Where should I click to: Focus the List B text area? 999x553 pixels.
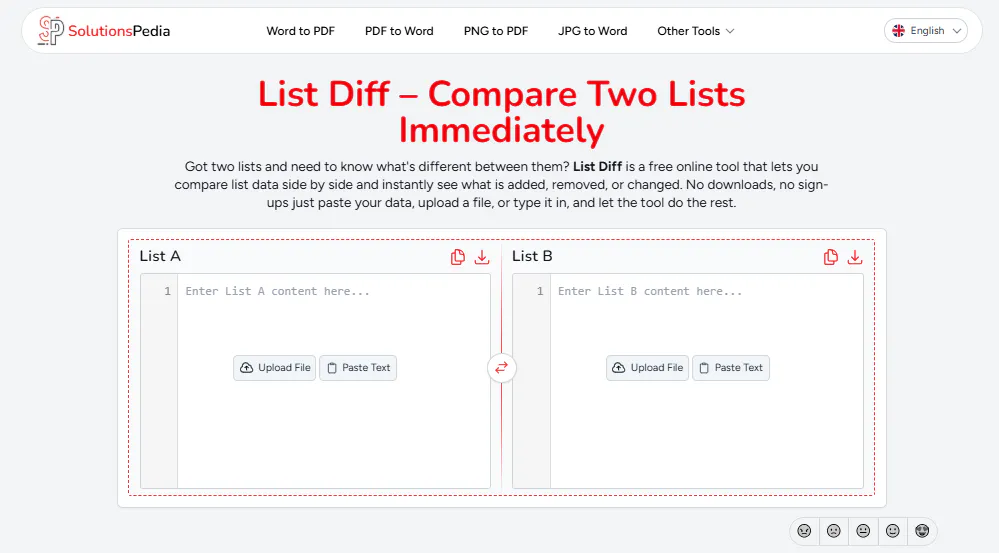[707, 381]
